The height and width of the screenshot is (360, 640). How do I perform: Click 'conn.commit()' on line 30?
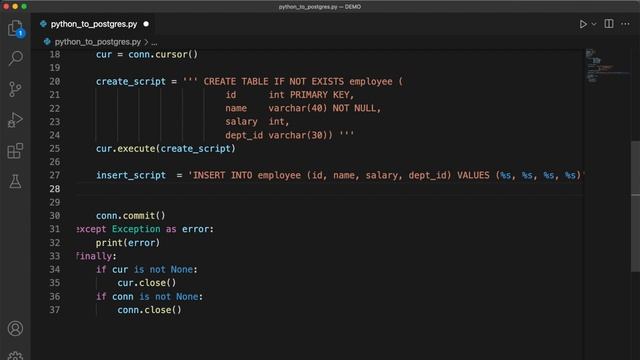click(131, 216)
